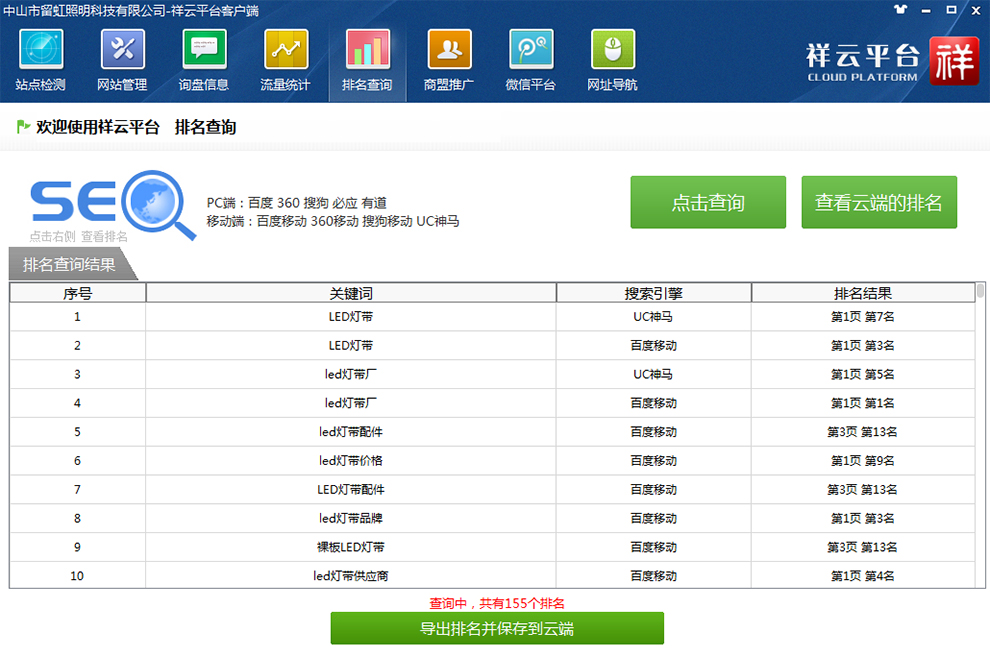Select row 5 keyword led灯带配件

[351, 432]
